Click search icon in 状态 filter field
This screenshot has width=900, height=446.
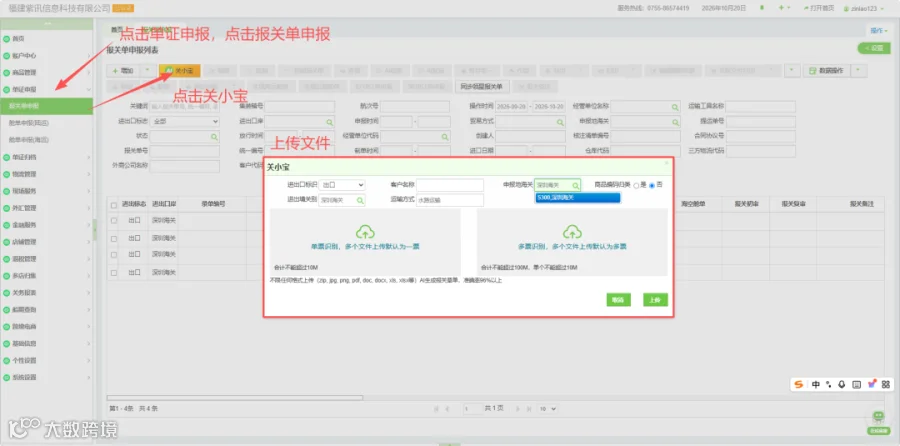[x=214, y=137]
